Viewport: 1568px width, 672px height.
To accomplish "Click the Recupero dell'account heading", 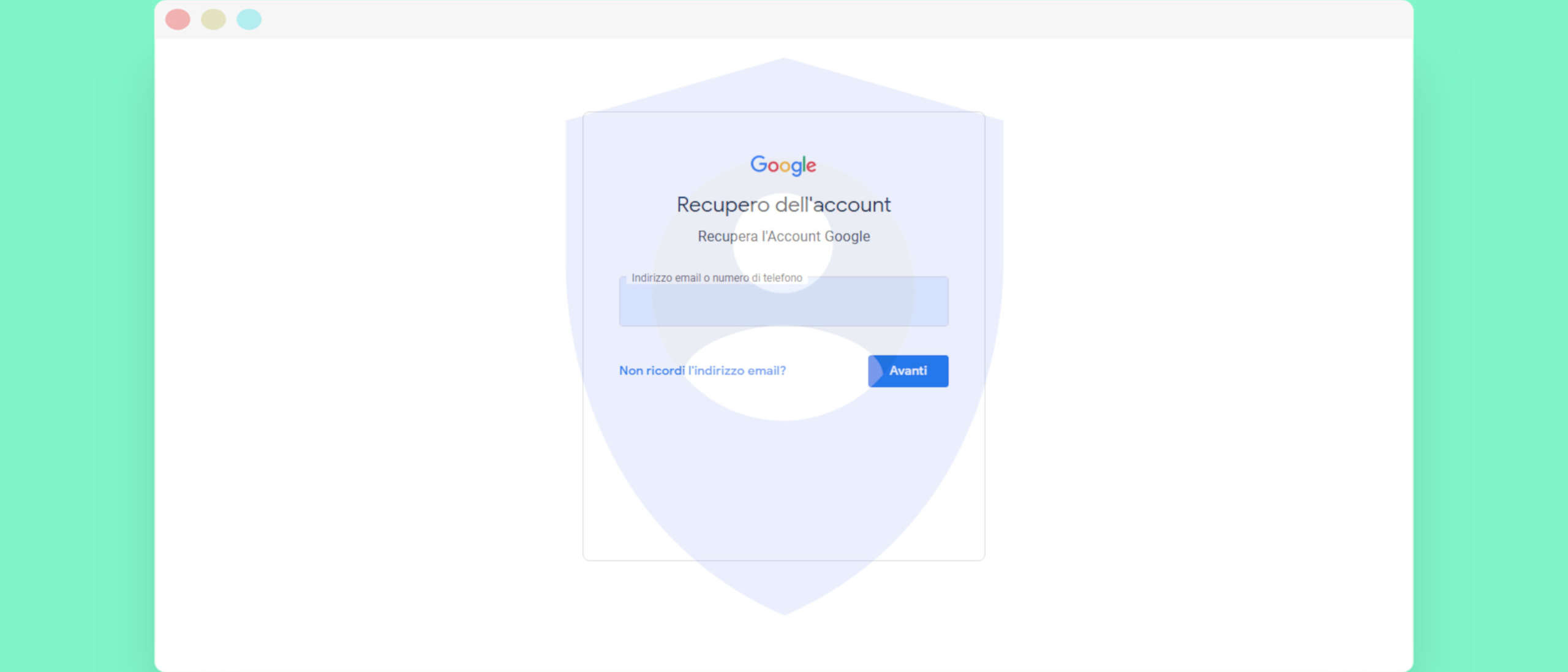I will coord(783,205).
